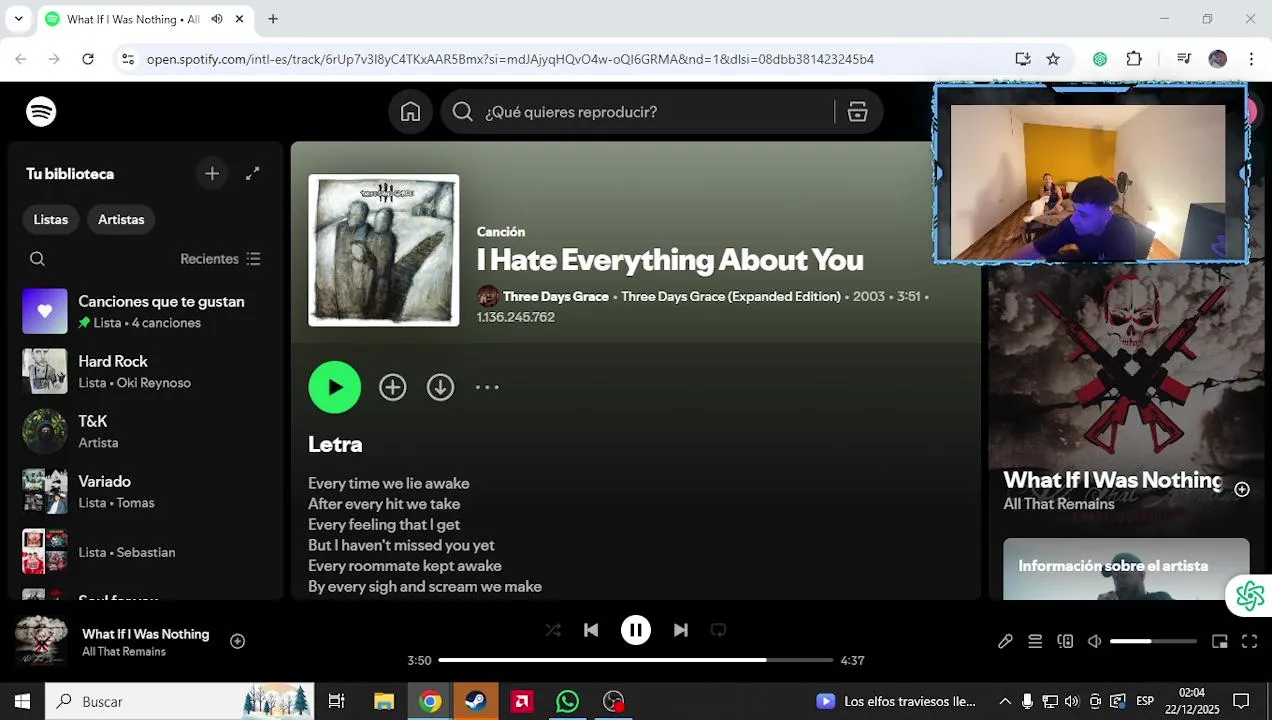1272x720 pixels.
Task: Open 'What If I Was Nothing' title in right panel
Action: [x=1112, y=481]
